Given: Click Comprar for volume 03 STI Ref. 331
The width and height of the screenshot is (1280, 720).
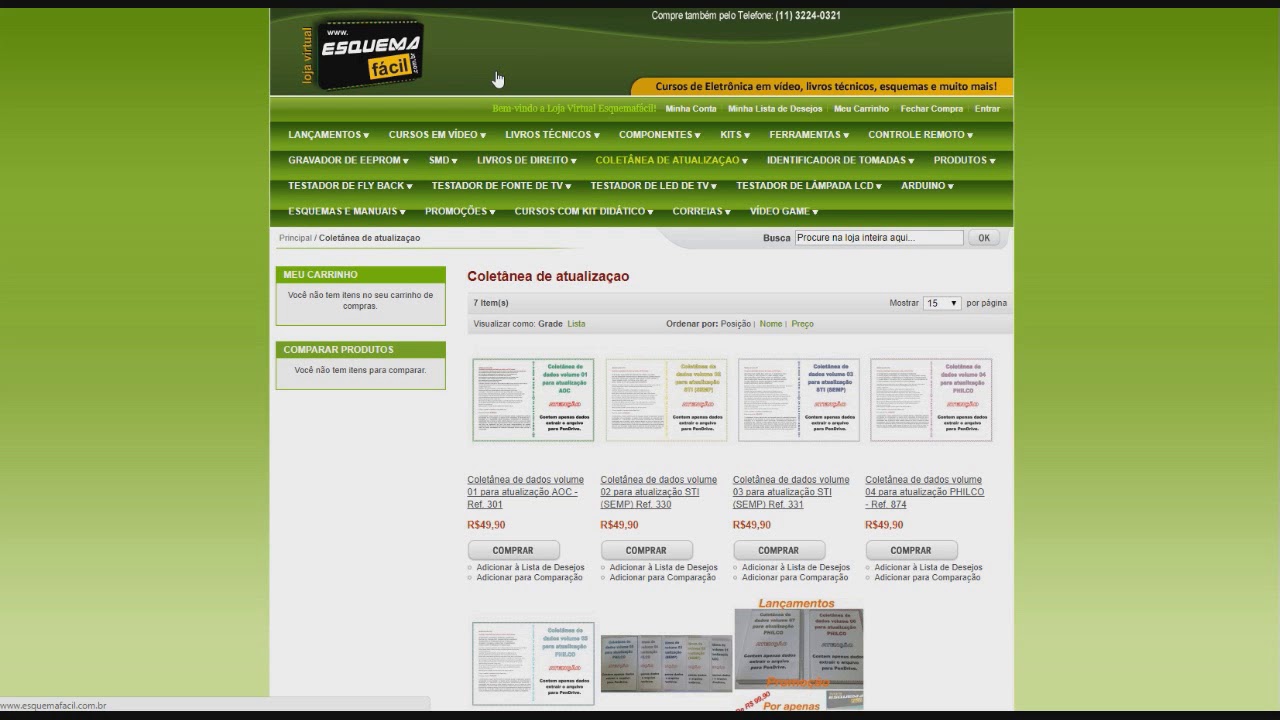Looking at the screenshot, I should (x=778, y=550).
